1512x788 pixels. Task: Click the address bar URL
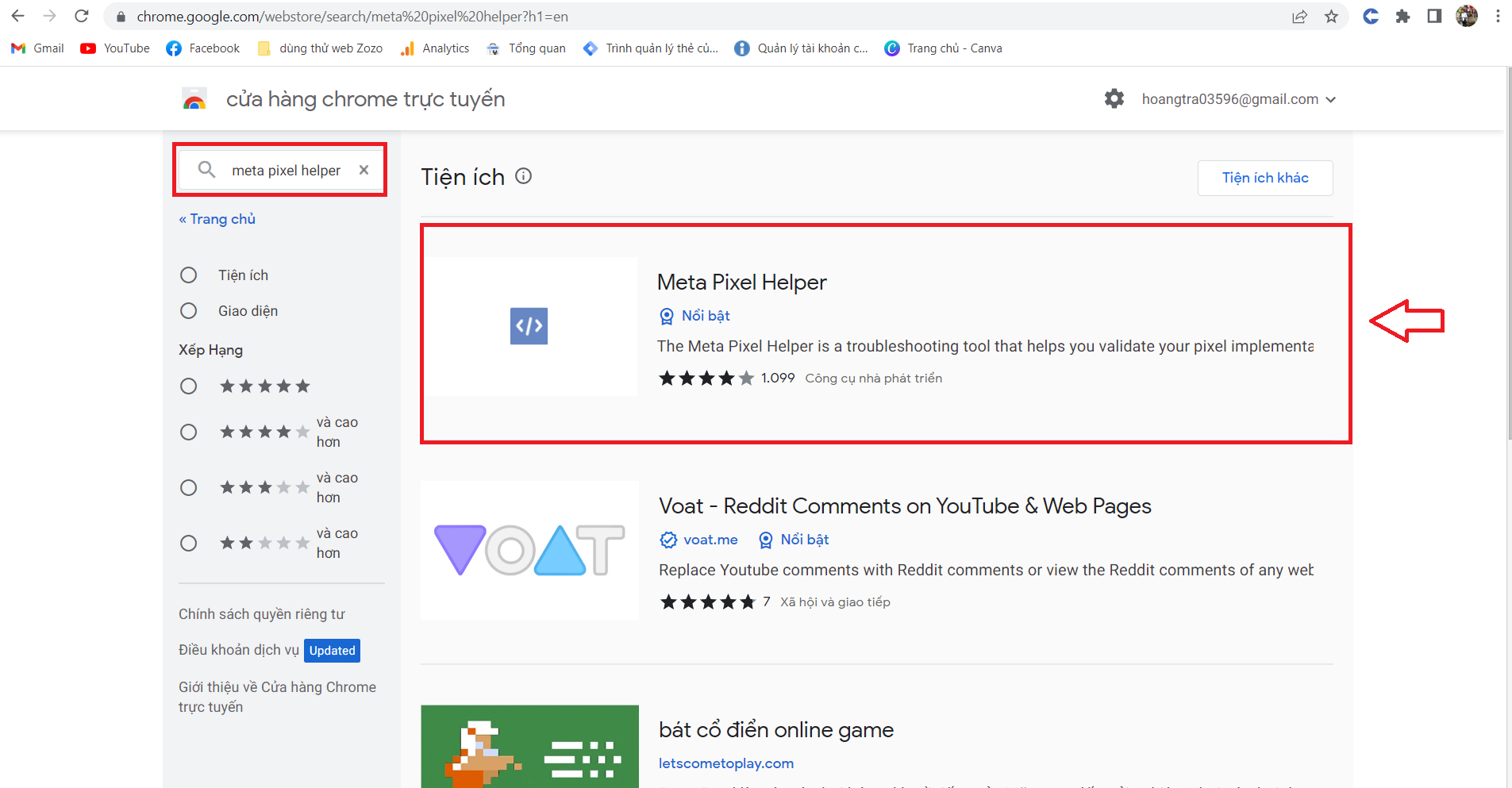tap(352, 17)
